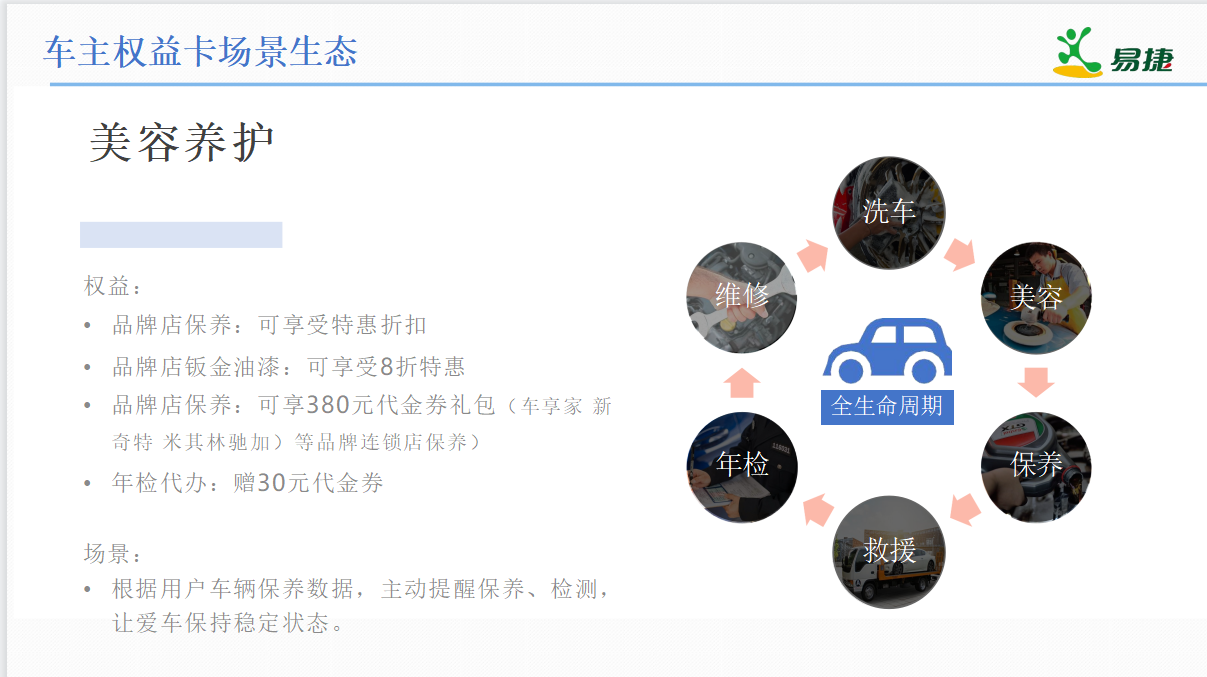Click the 易捷 logo in top corner
The image size is (1207, 677).
pos(1114,53)
